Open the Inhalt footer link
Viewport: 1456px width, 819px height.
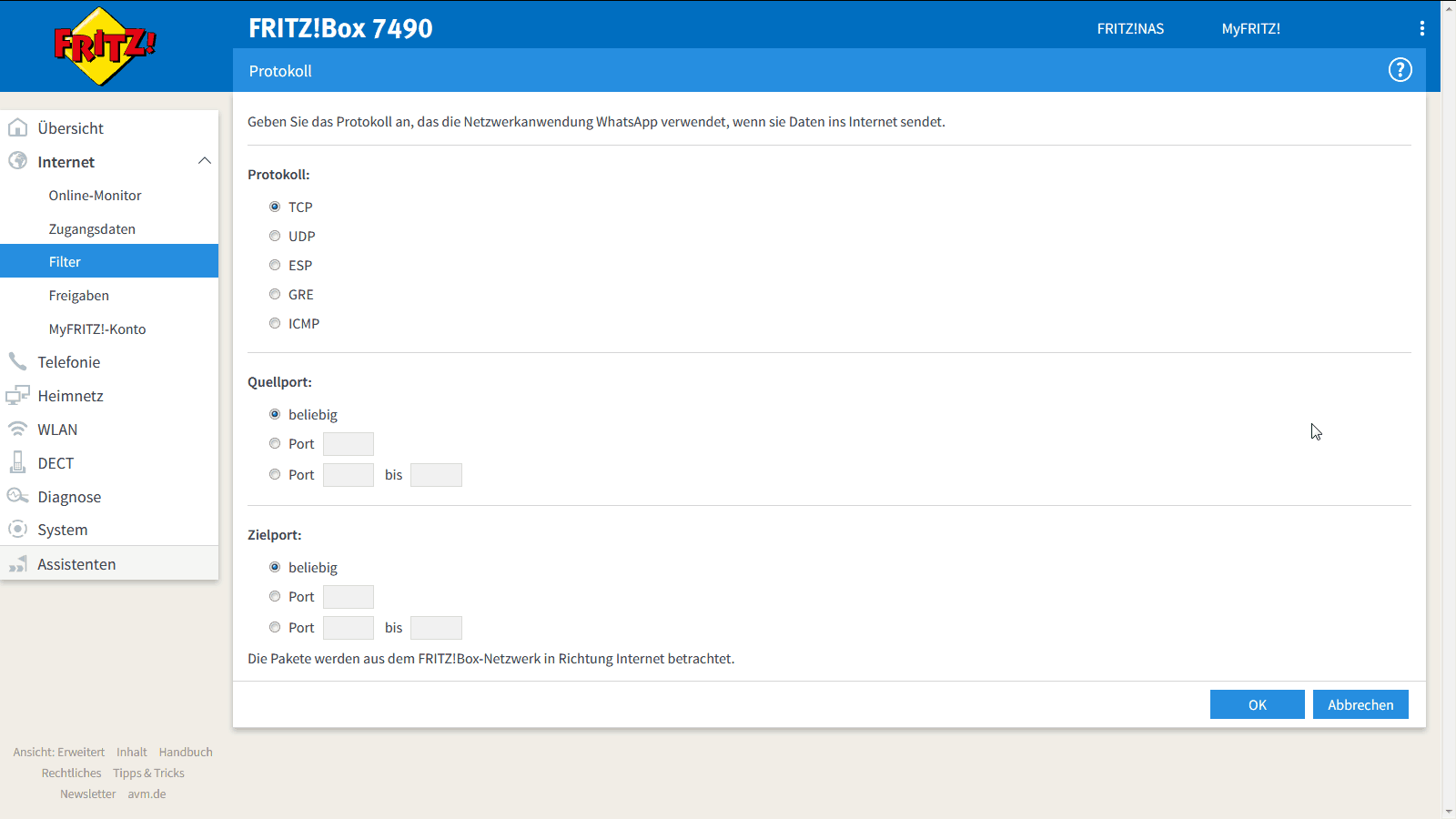click(132, 752)
